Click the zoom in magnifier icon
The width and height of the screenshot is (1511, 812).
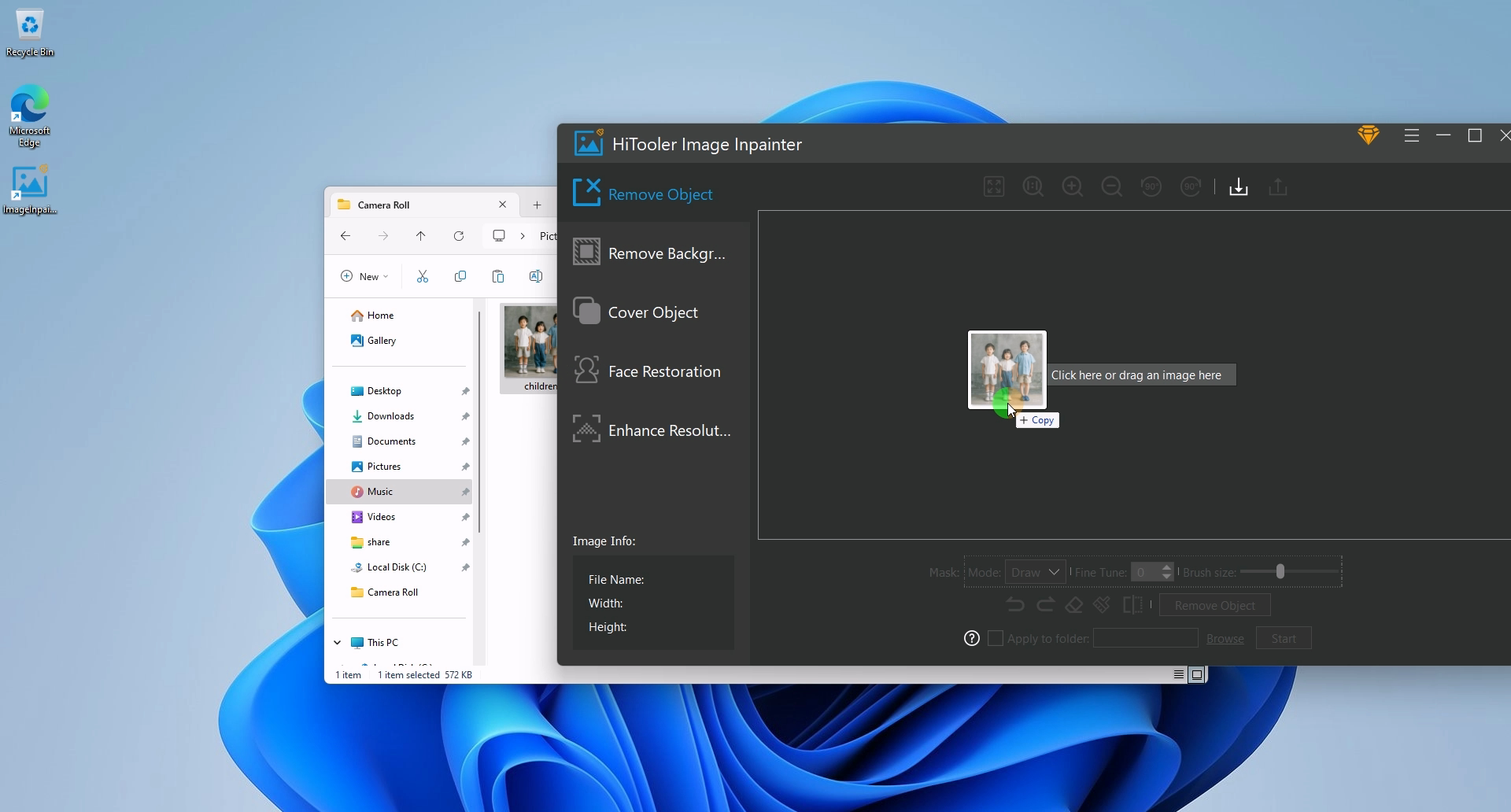[x=1072, y=187]
